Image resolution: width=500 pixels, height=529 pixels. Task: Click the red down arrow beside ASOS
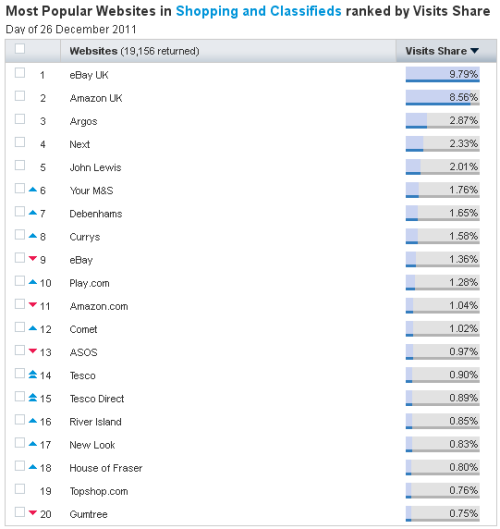[33, 351]
